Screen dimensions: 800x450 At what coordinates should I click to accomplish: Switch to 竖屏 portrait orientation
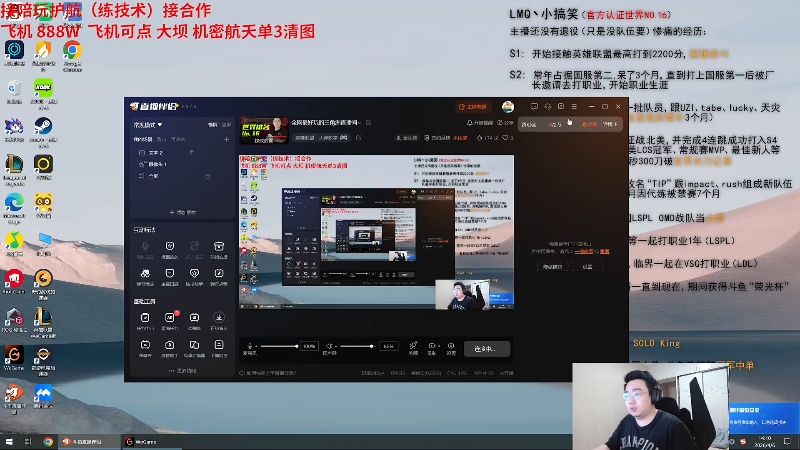226,124
